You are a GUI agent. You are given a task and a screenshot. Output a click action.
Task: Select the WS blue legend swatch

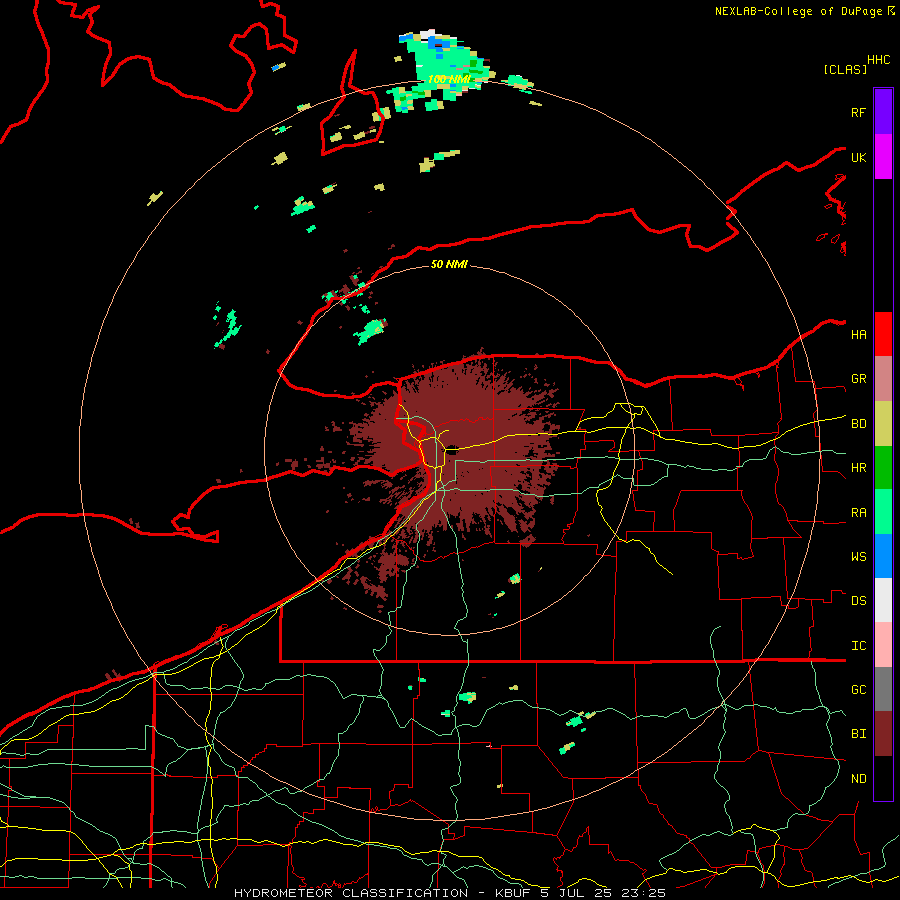pyautogui.click(x=883, y=556)
